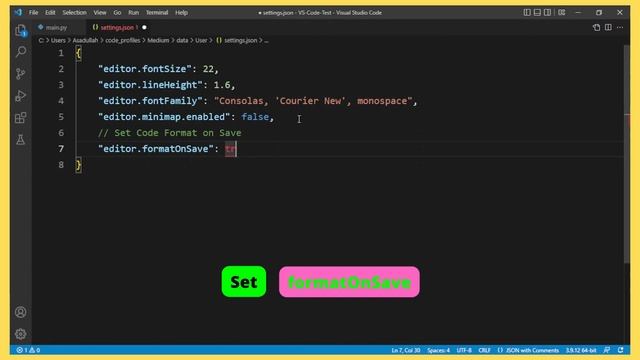Click Medium breadcrumb segment
640x360 pixels.
(x=158, y=40)
